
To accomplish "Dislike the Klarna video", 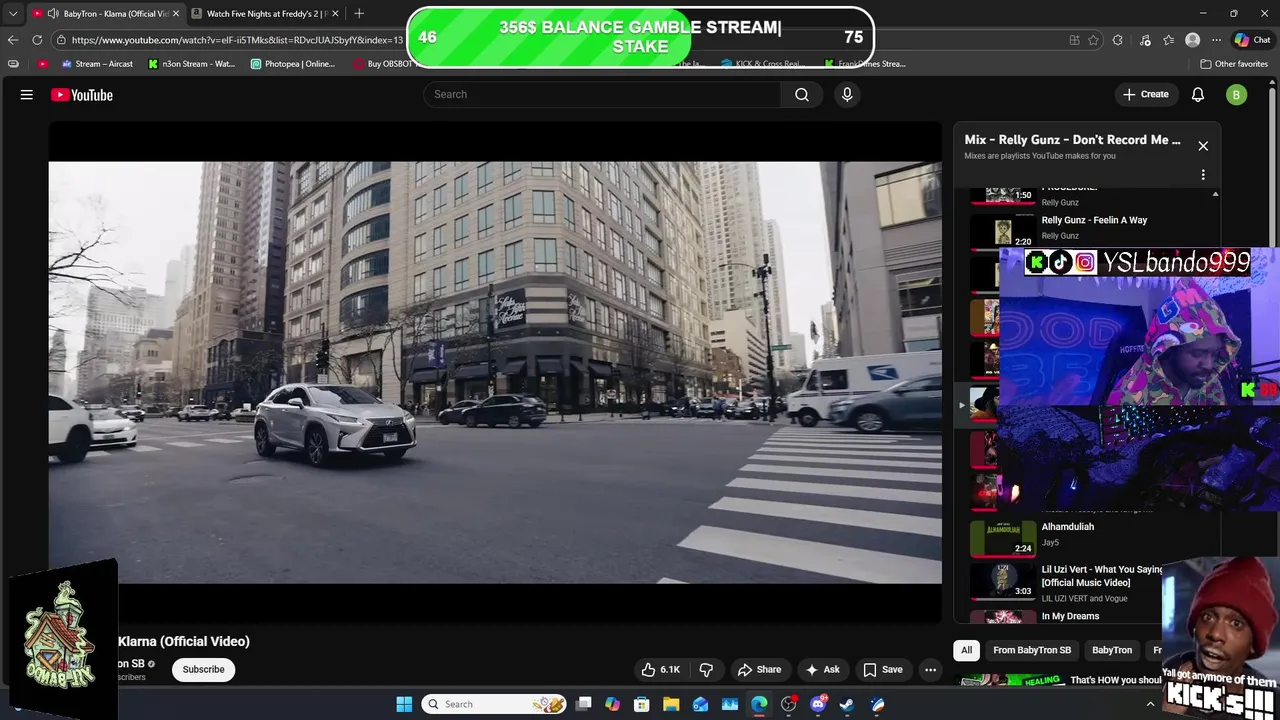I will 706,669.
